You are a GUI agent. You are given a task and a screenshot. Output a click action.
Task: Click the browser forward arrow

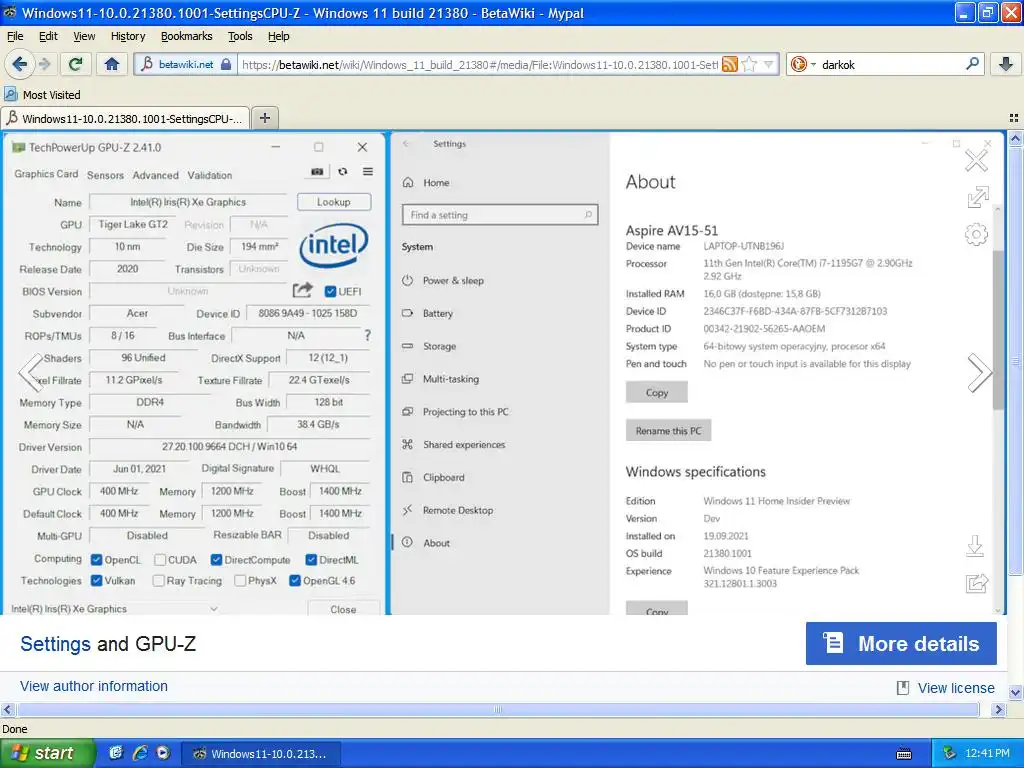point(44,64)
